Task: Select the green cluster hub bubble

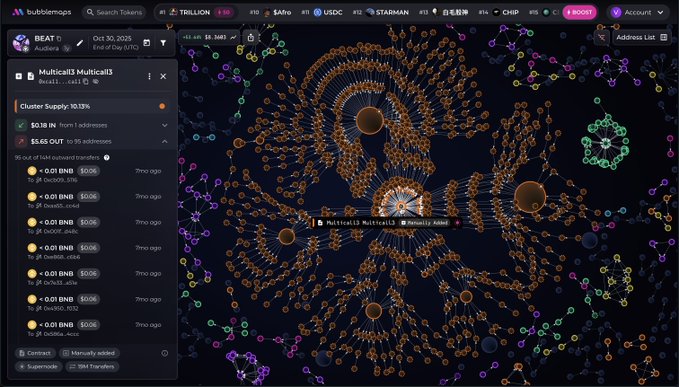Action: tap(606, 143)
